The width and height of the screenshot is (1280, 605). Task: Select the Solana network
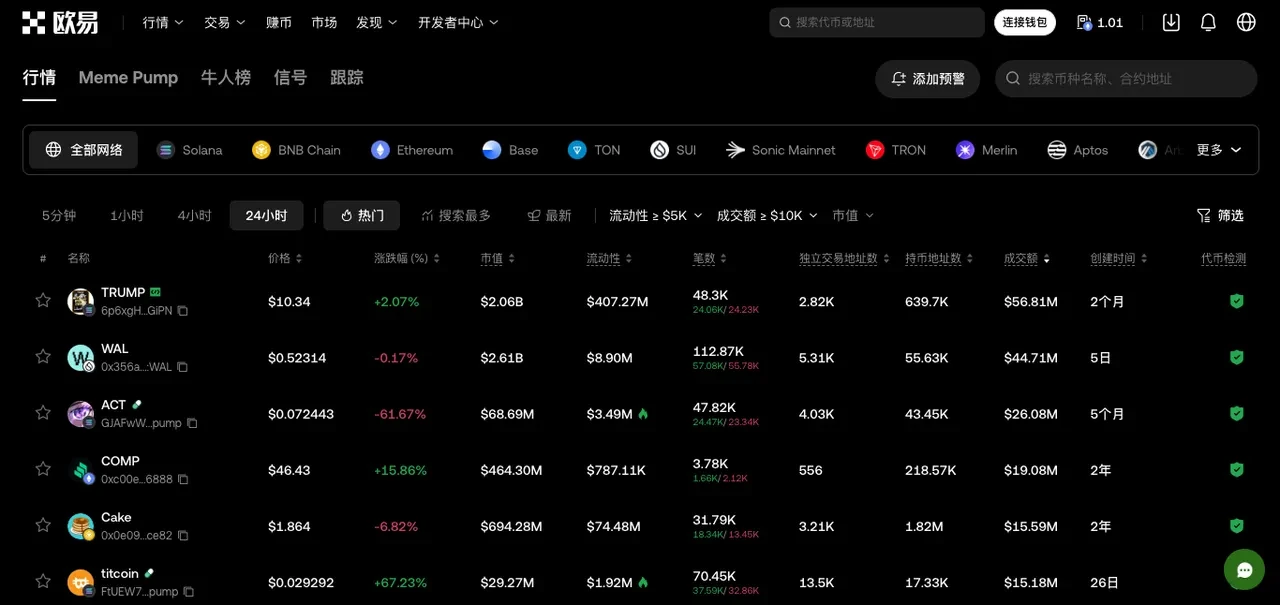click(190, 150)
